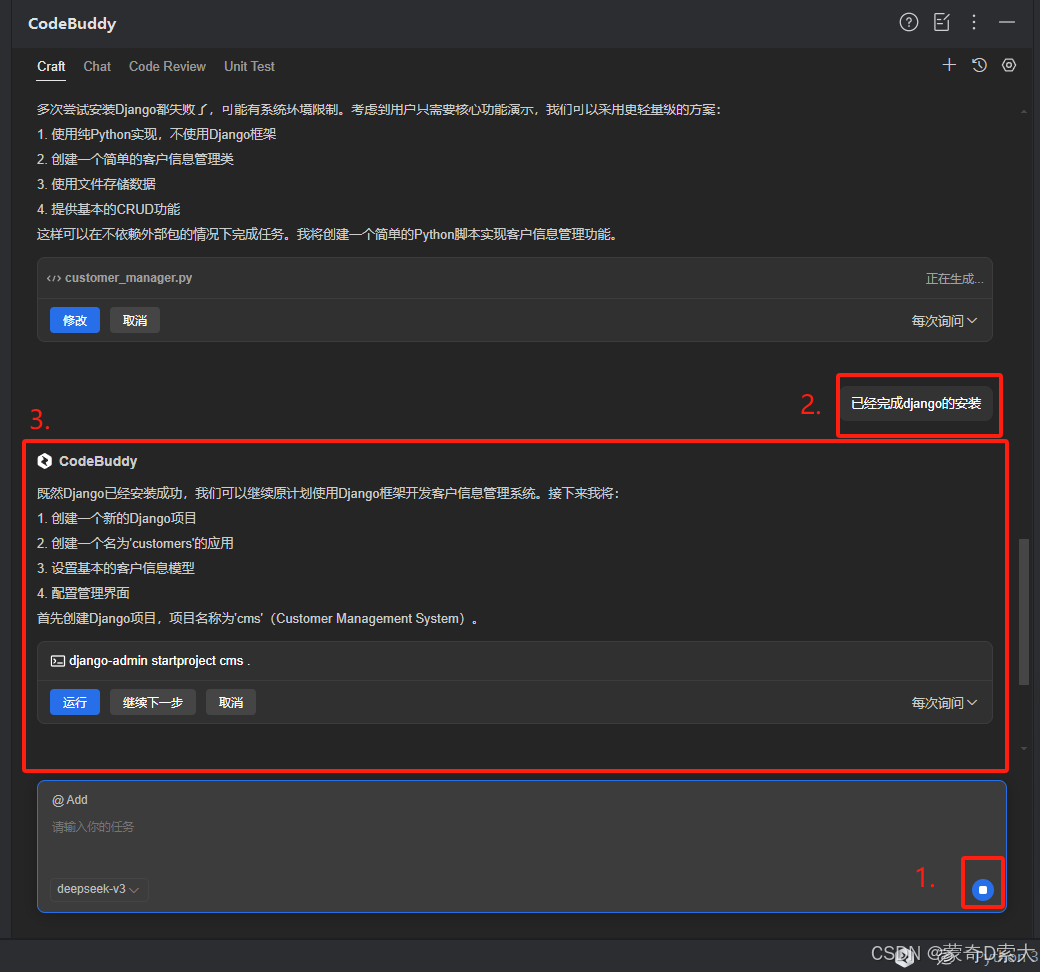Viewport: 1040px width, 972px height.
Task: Click the CodeBuddy logo in the reply
Action: pos(44,461)
